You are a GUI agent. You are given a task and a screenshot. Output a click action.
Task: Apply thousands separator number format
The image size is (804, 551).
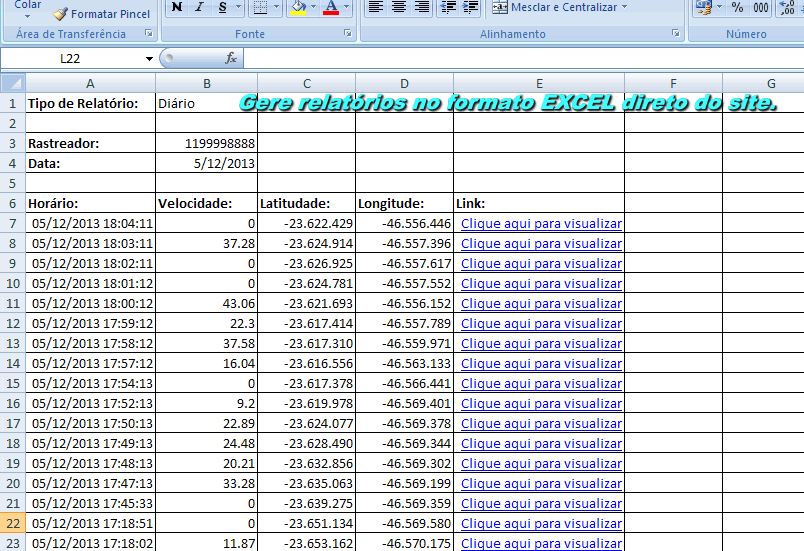point(761,7)
